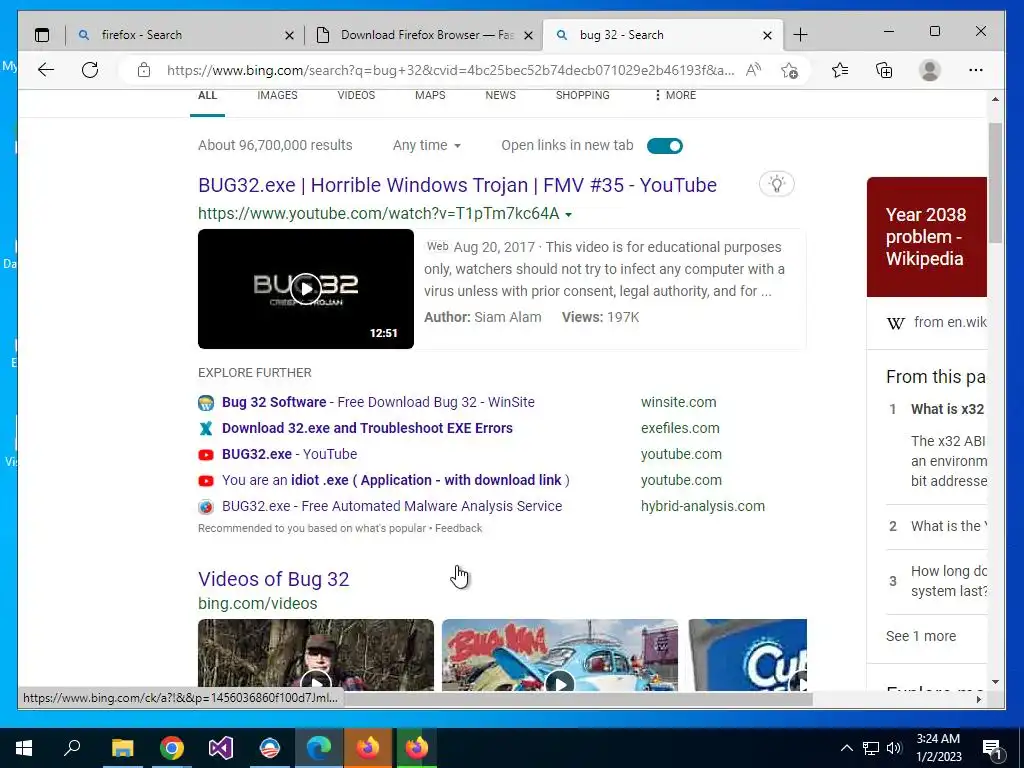Open the Favorites list icon
1024x768 pixels.
840,70
